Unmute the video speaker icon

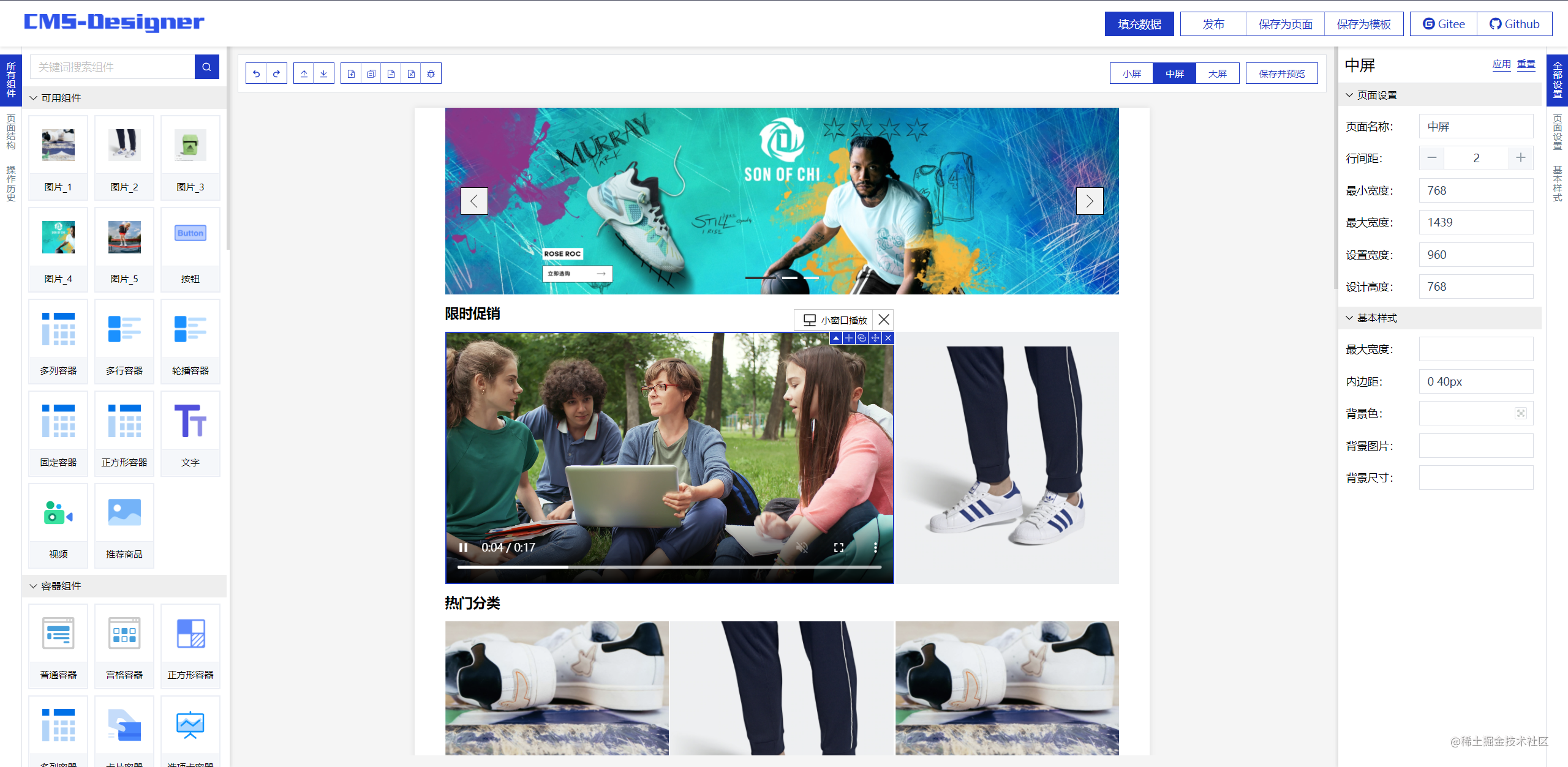(802, 547)
